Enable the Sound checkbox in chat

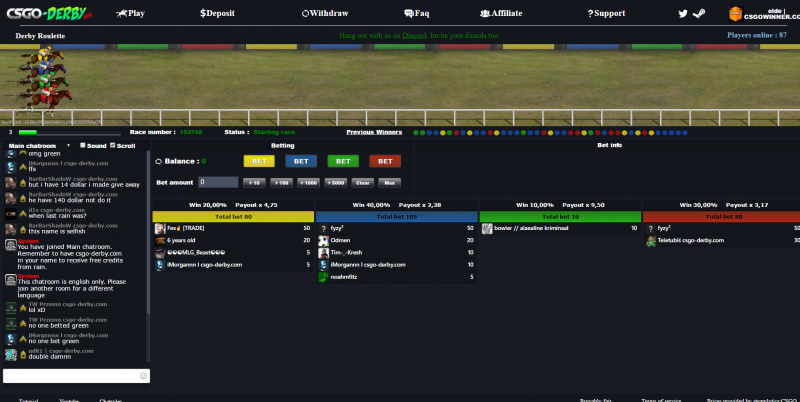coord(82,145)
